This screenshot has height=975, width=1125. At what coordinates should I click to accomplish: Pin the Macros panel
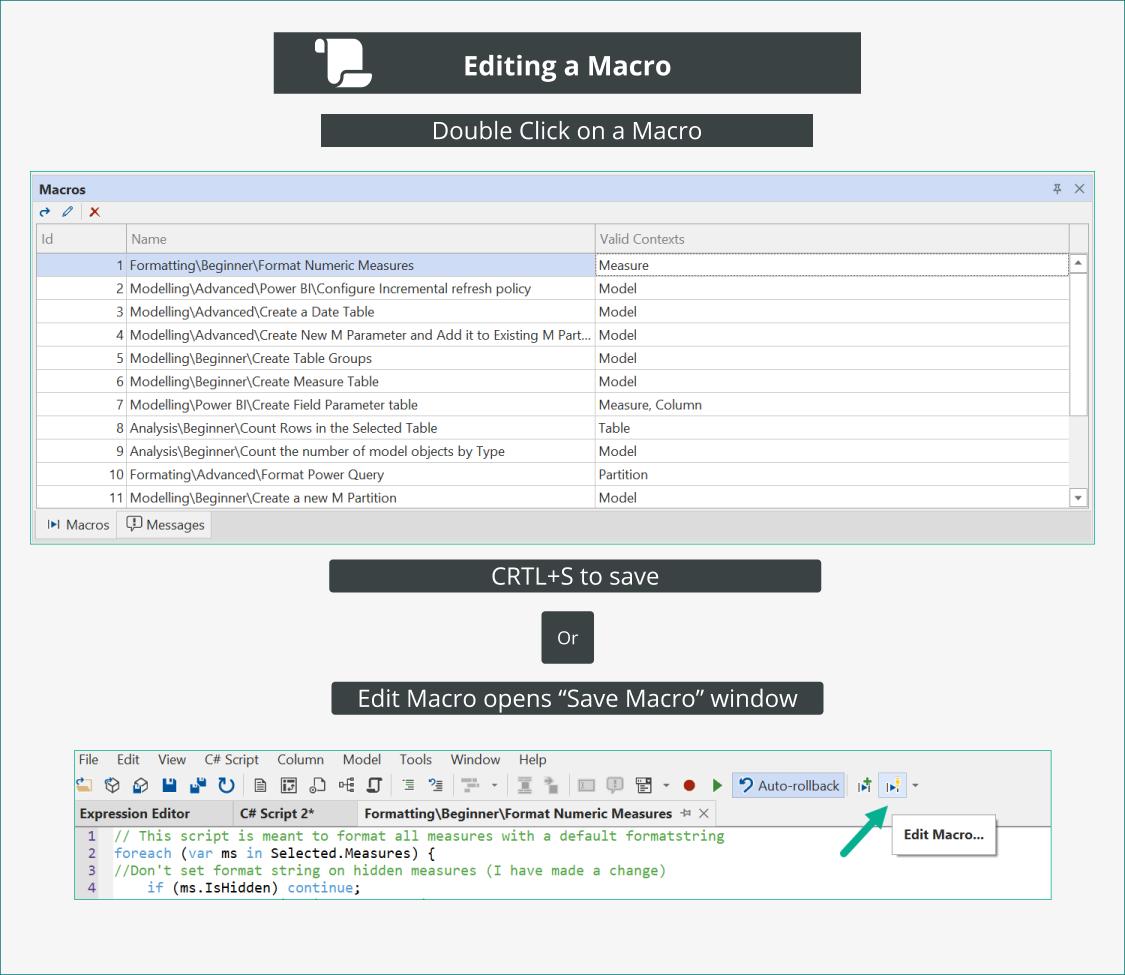[x=1057, y=188]
